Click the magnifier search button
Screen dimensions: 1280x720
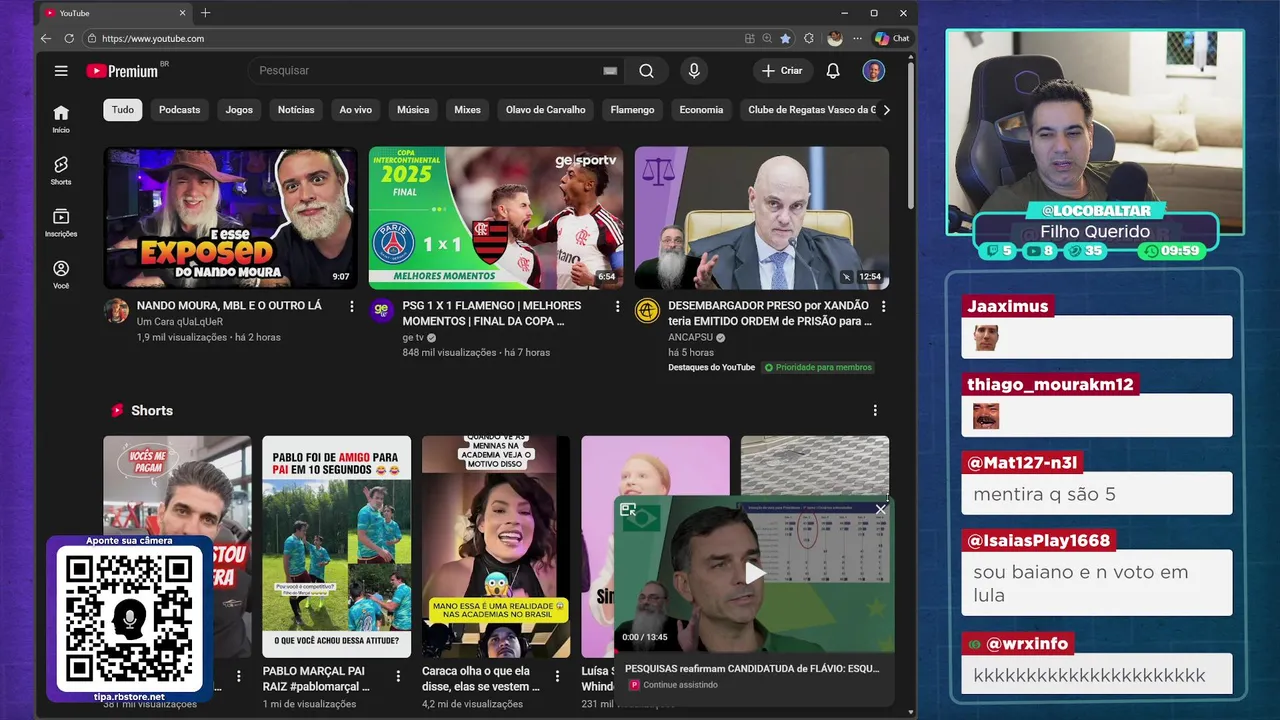646,71
